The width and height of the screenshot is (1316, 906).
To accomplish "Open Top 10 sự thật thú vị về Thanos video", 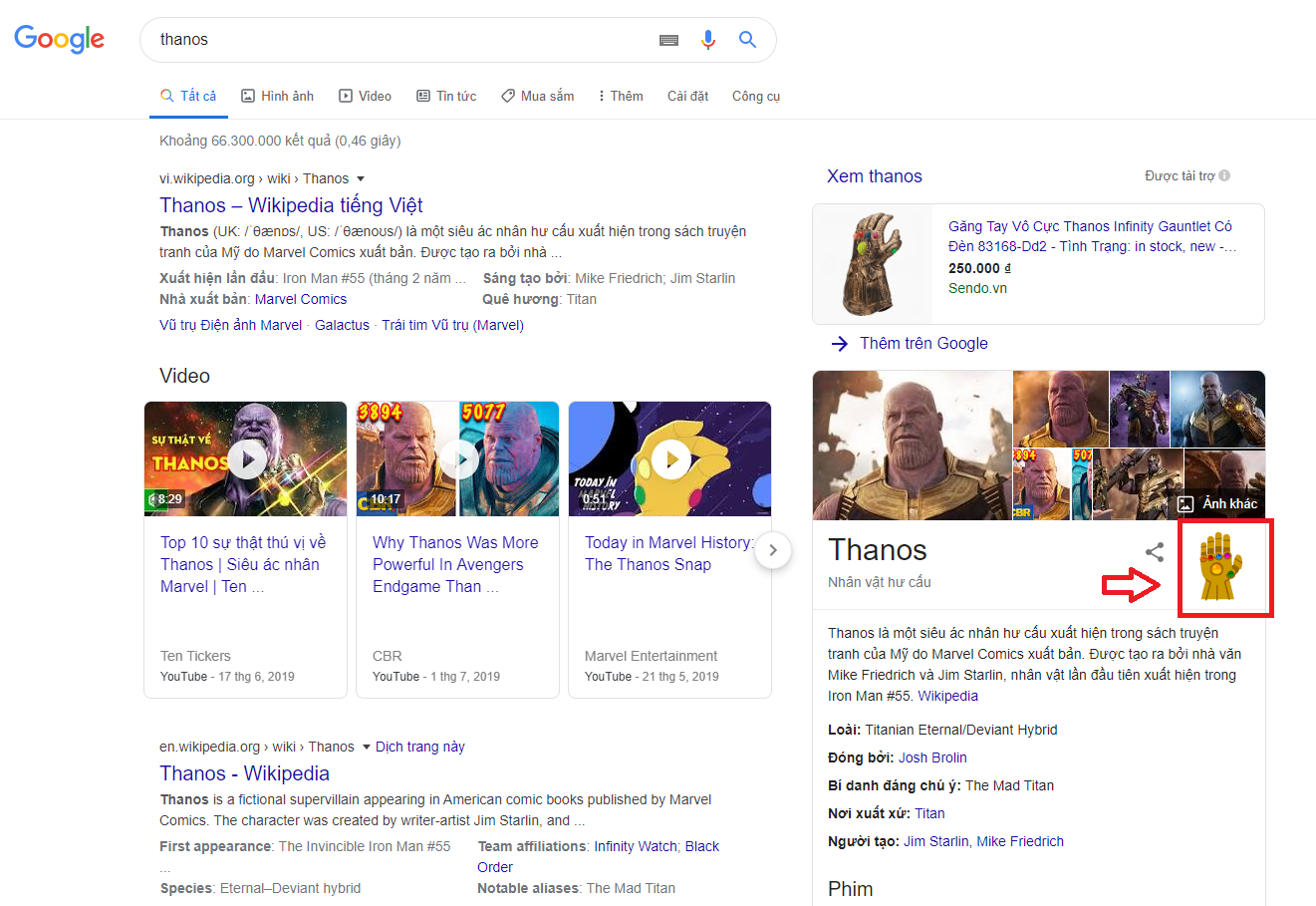I will (243, 564).
